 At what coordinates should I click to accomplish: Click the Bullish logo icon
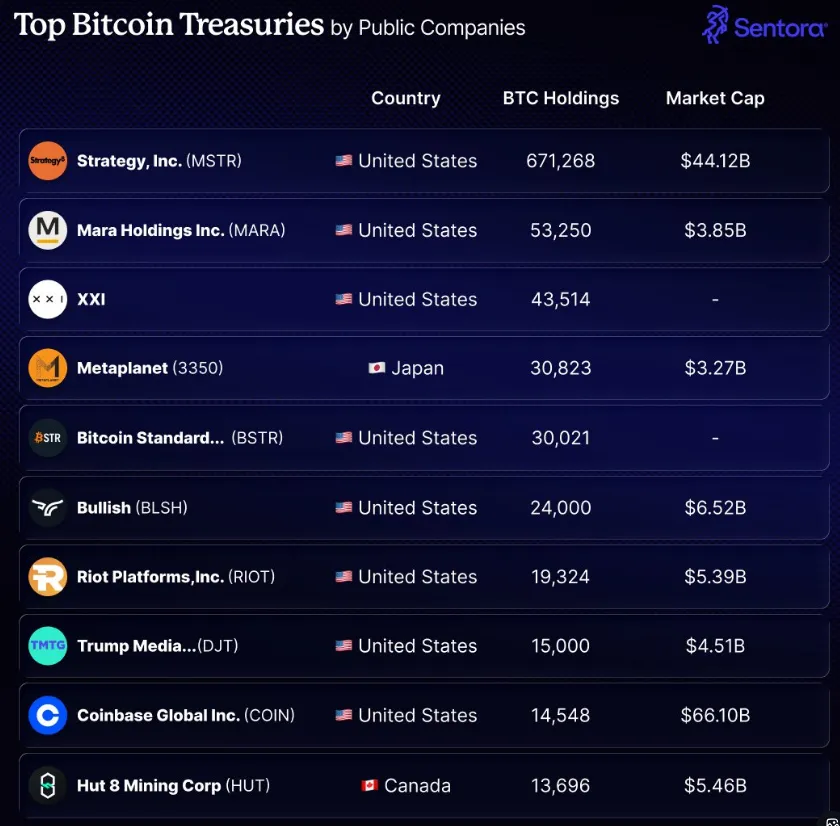pyautogui.click(x=48, y=507)
